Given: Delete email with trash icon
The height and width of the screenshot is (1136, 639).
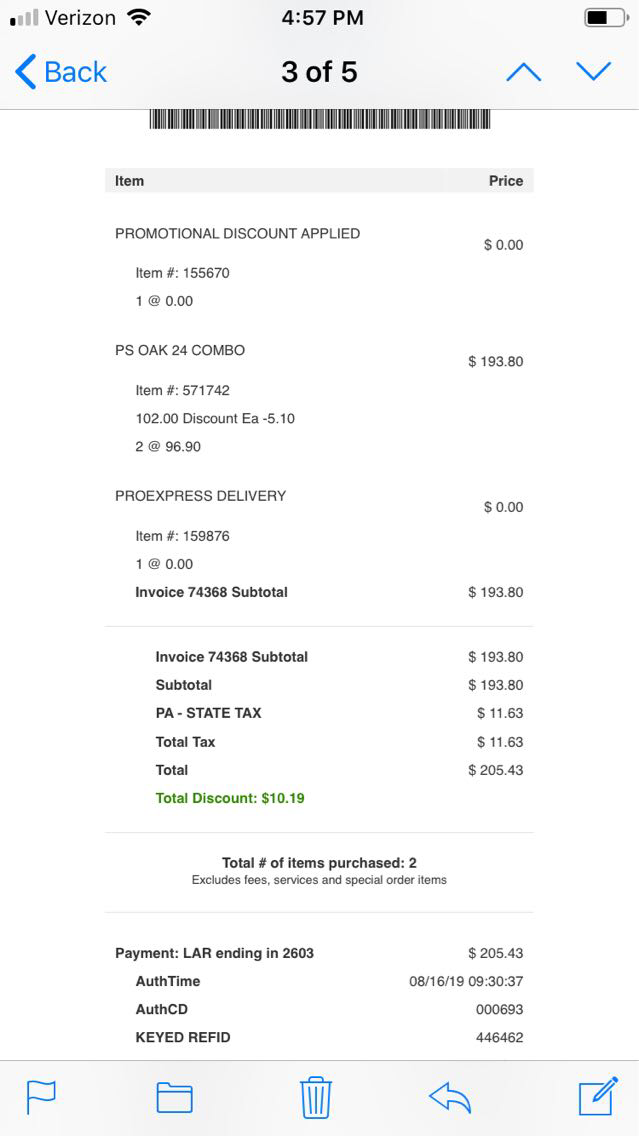Looking at the screenshot, I should (x=316, y=1097).
